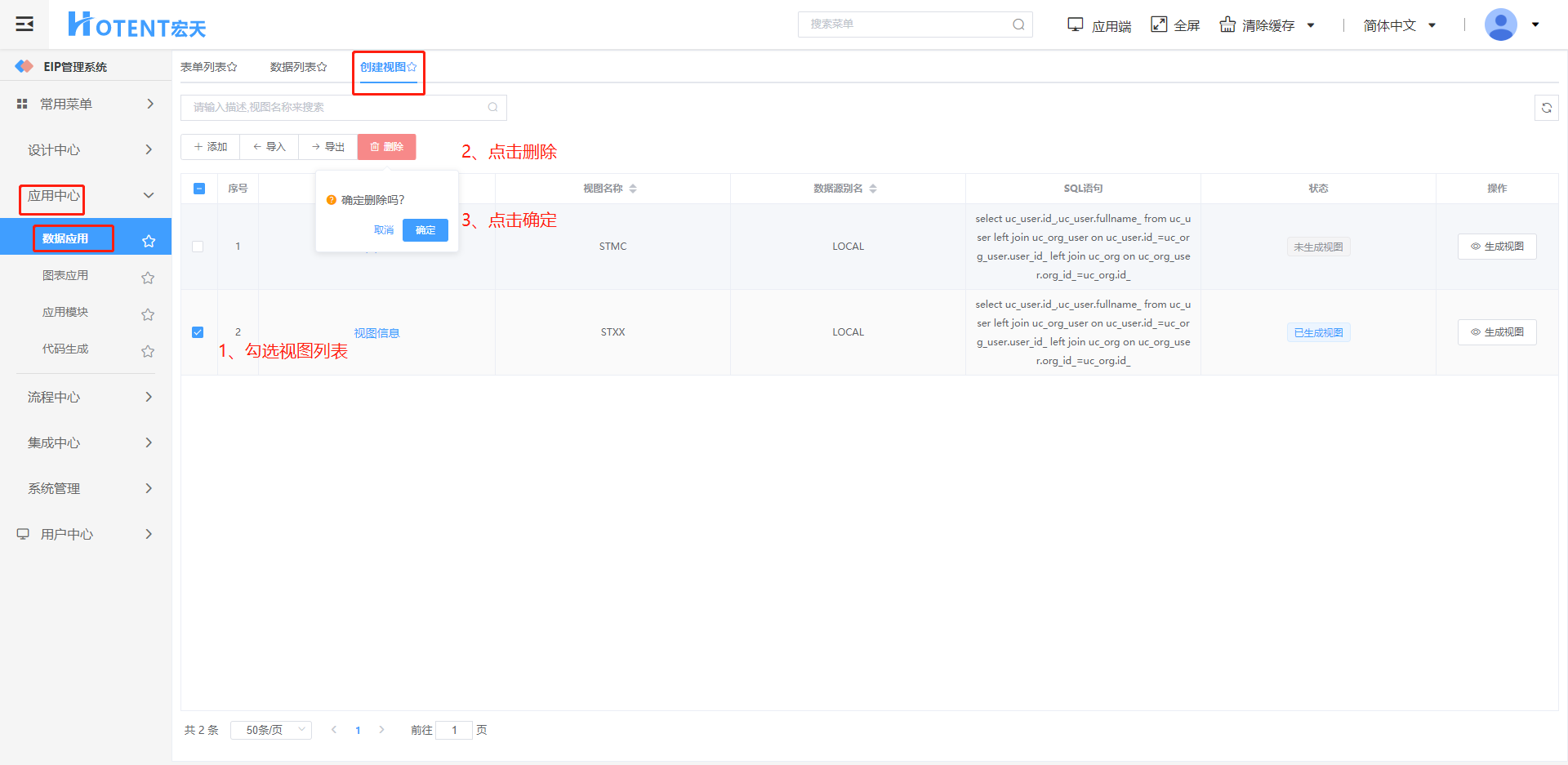Expand 用户中心 menu

tap(86, 534)
